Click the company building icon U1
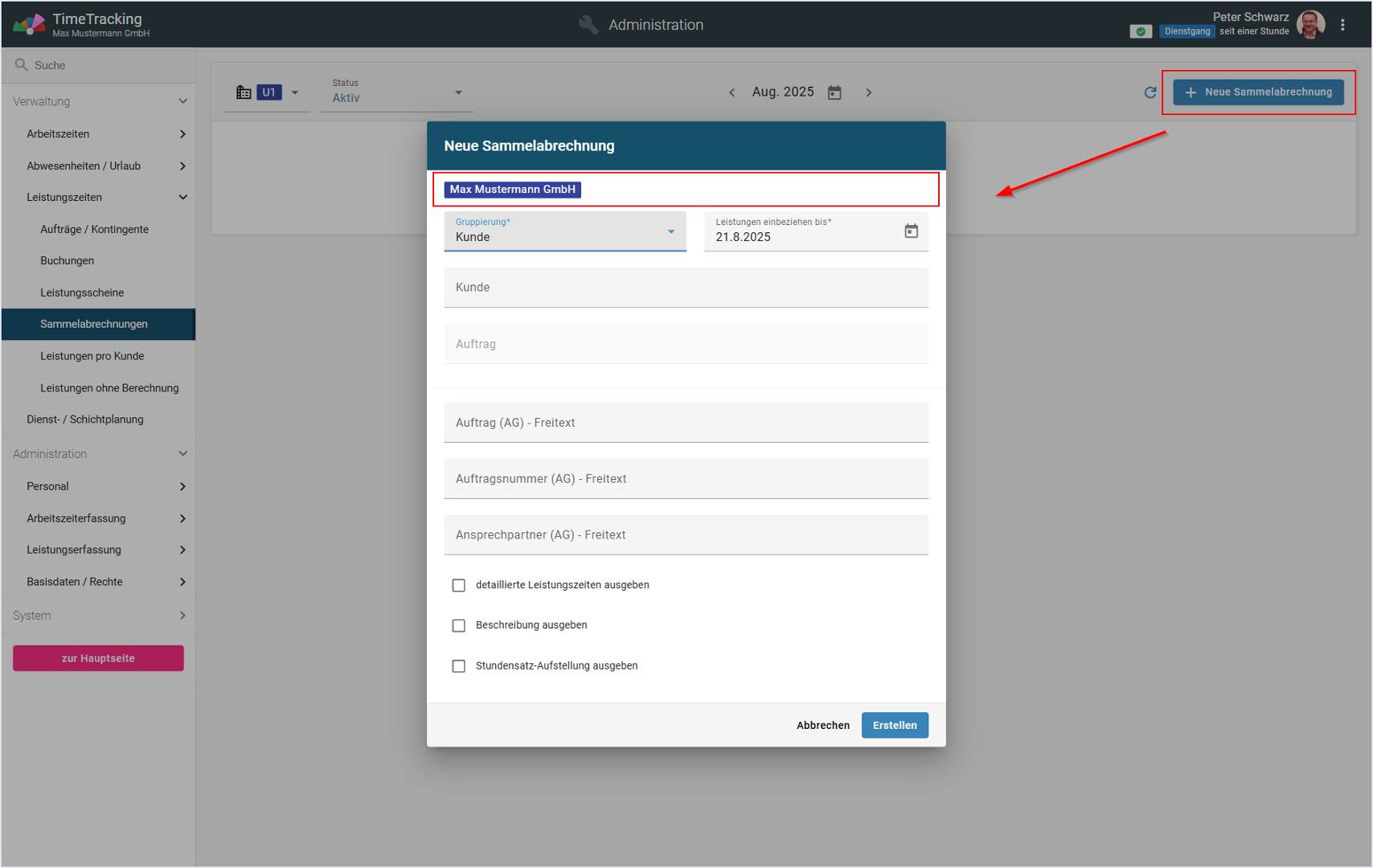This screenshot has height=868, width=1373. point(244,92)
